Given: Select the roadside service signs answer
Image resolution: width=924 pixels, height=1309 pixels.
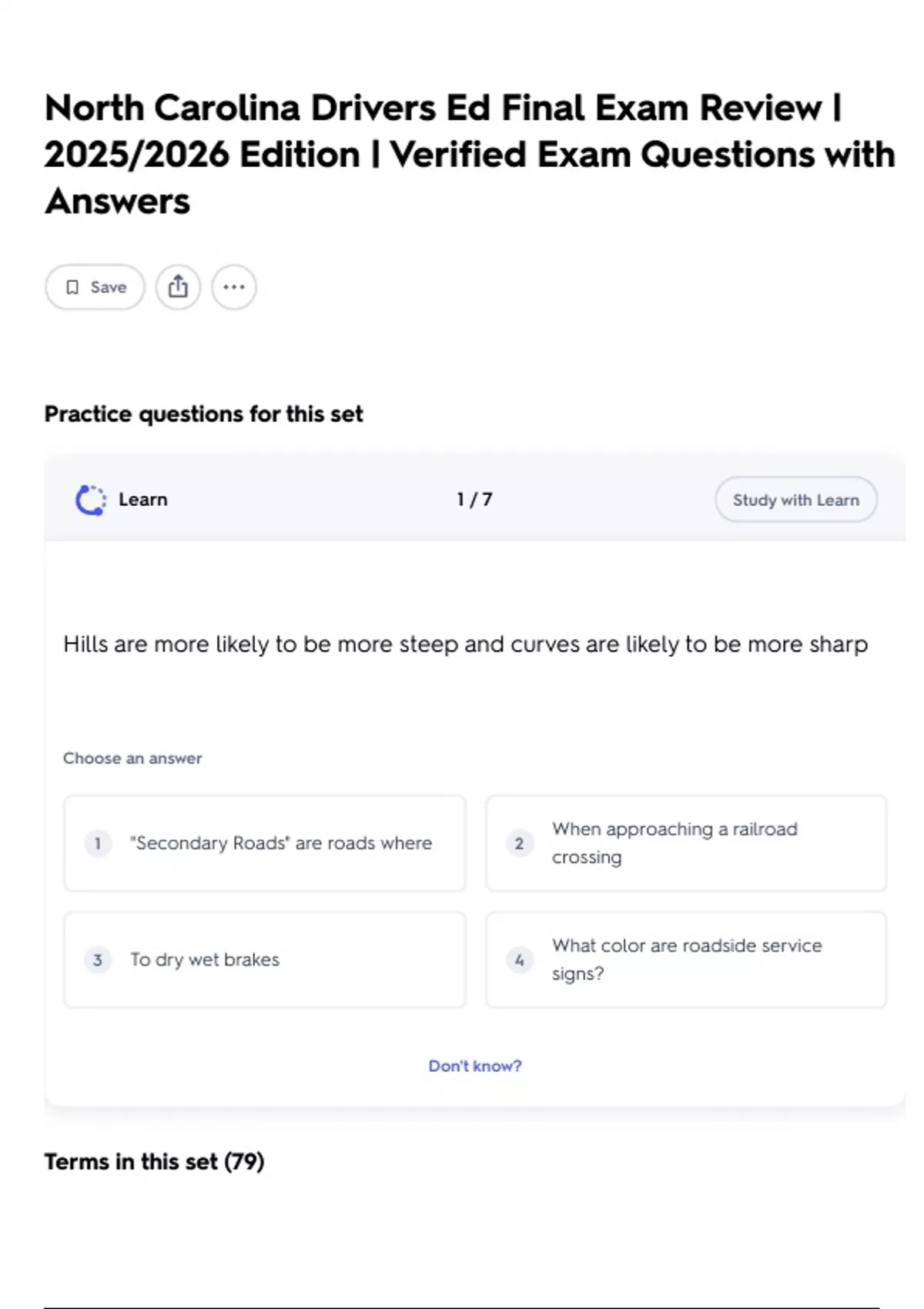Looking at the screenshot, I should (x=685, y=959).
